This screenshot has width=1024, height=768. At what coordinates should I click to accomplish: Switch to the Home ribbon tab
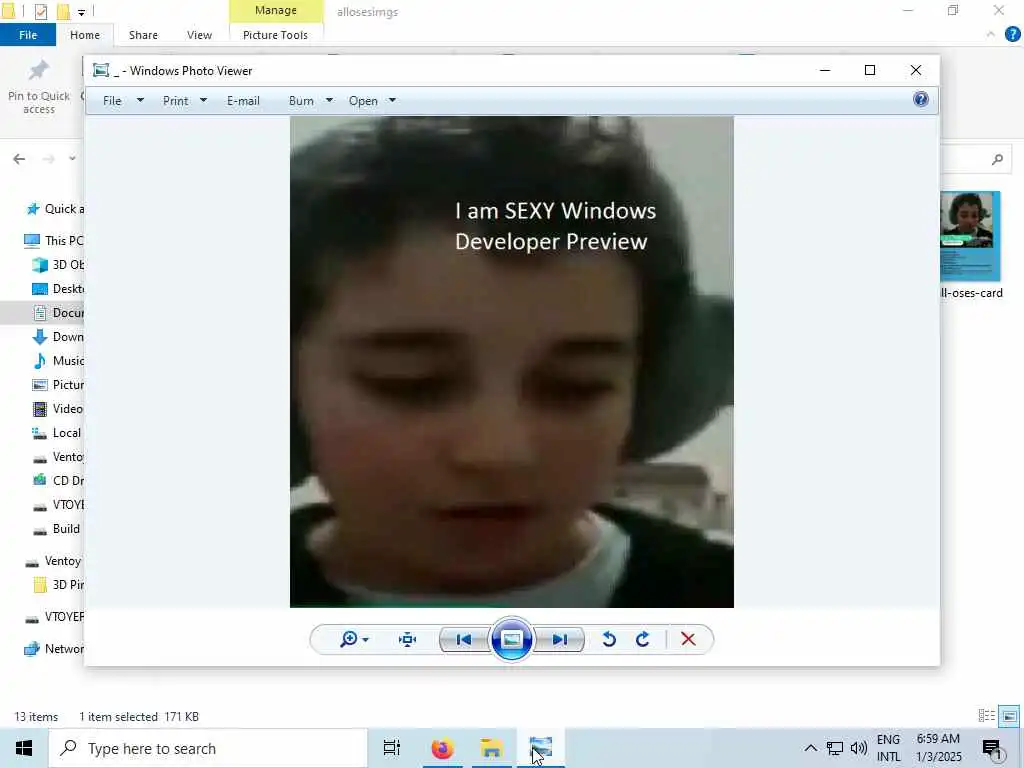pyautogui.click(x=85, y=35)
